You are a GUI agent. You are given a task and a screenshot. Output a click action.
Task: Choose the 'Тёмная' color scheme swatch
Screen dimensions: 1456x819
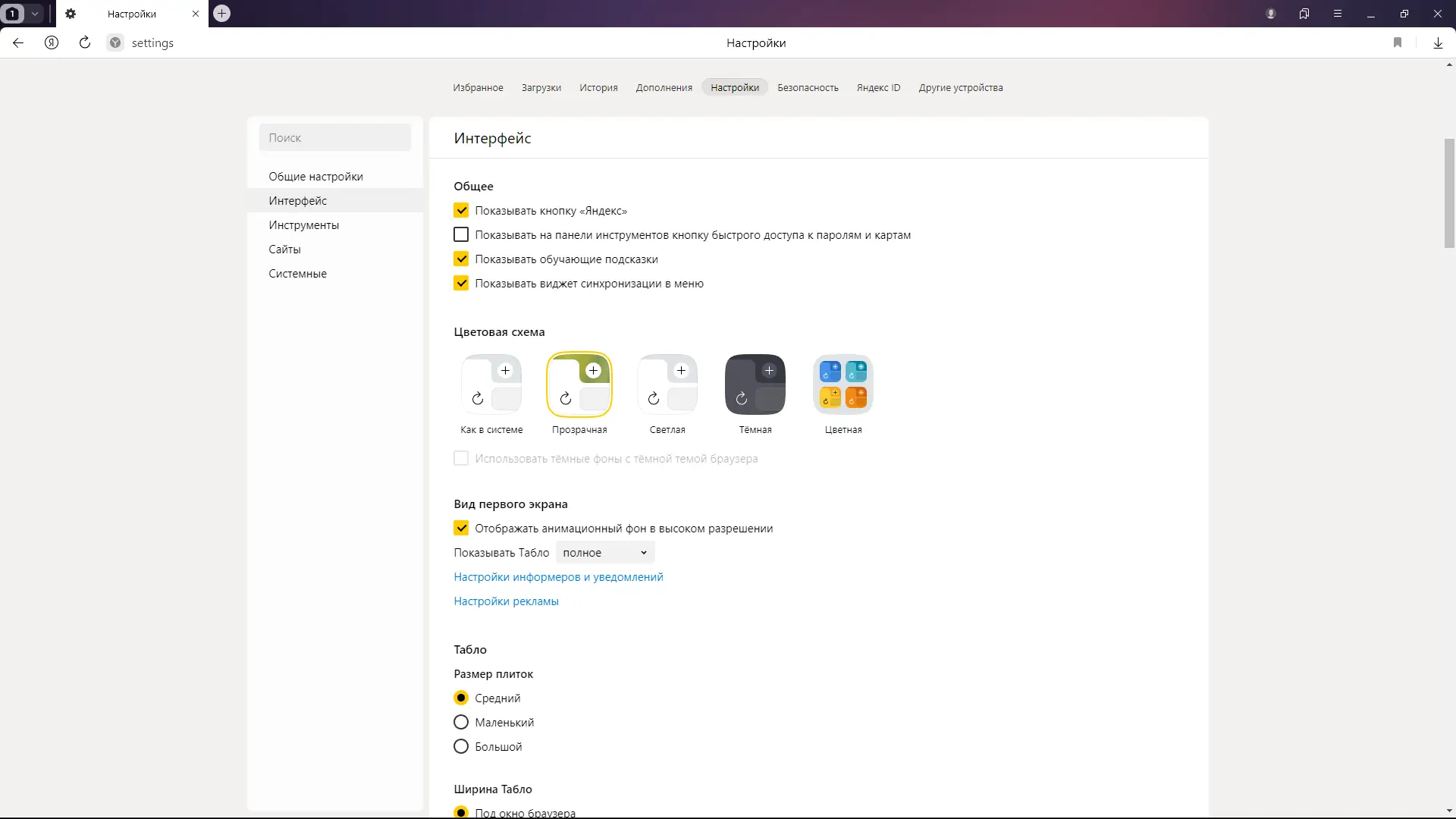(x=755, y=385)
